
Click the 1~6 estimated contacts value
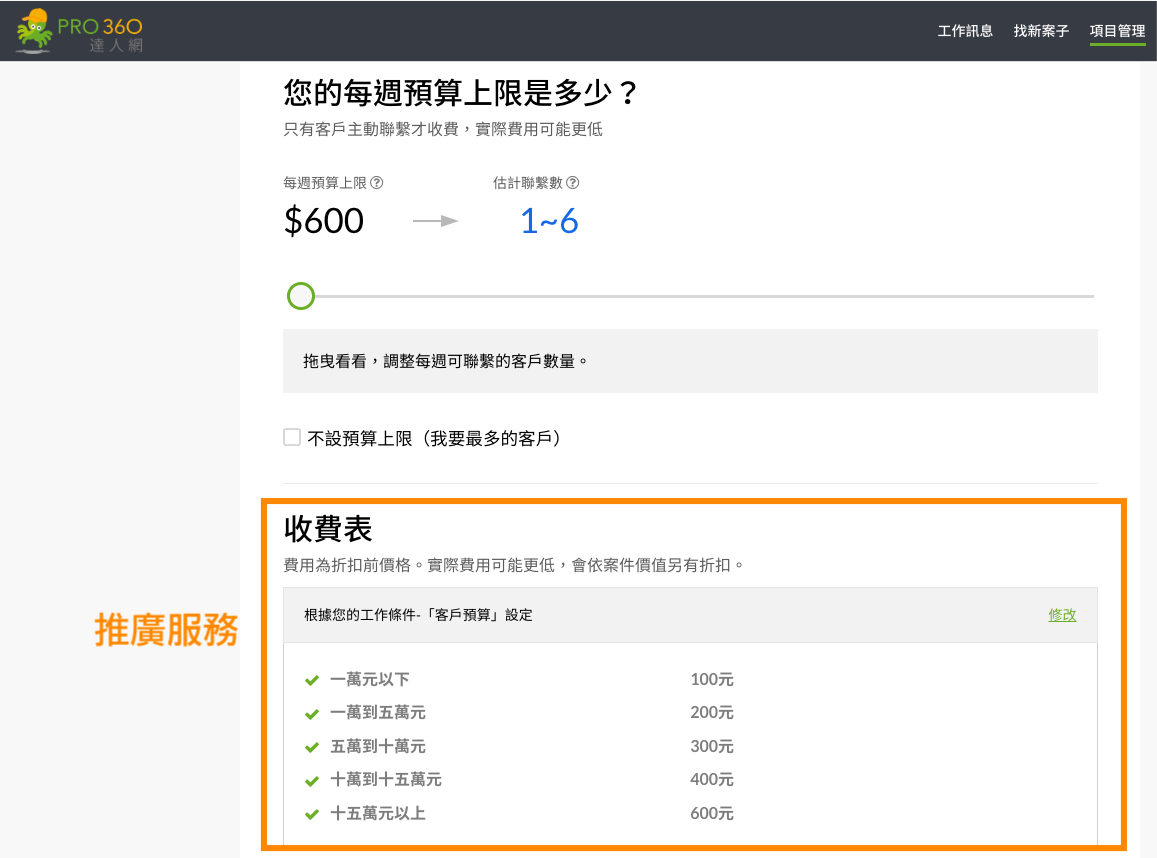pos(549,221)
